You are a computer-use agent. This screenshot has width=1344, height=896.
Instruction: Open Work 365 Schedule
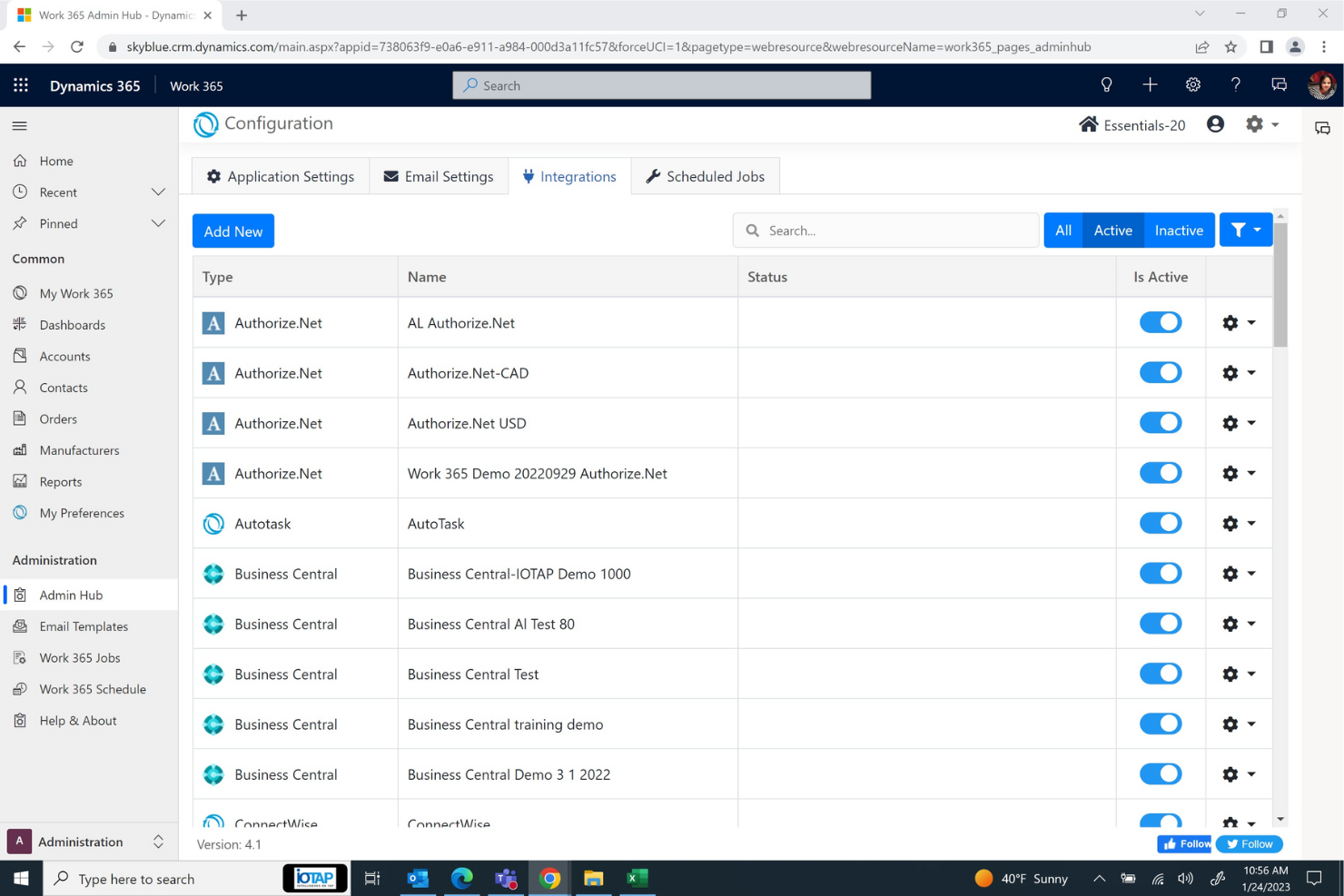pyautogui.click(x=92, y=688)
